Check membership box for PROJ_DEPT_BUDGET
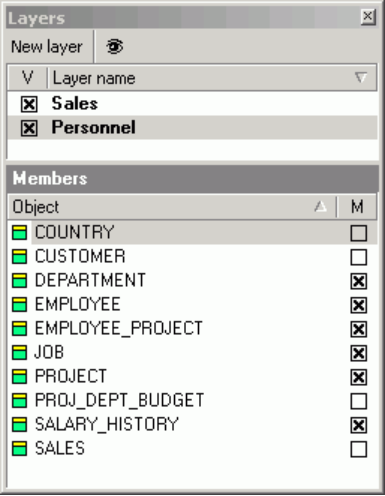Viewport: 385px width, 496px height. click(359, 401)
